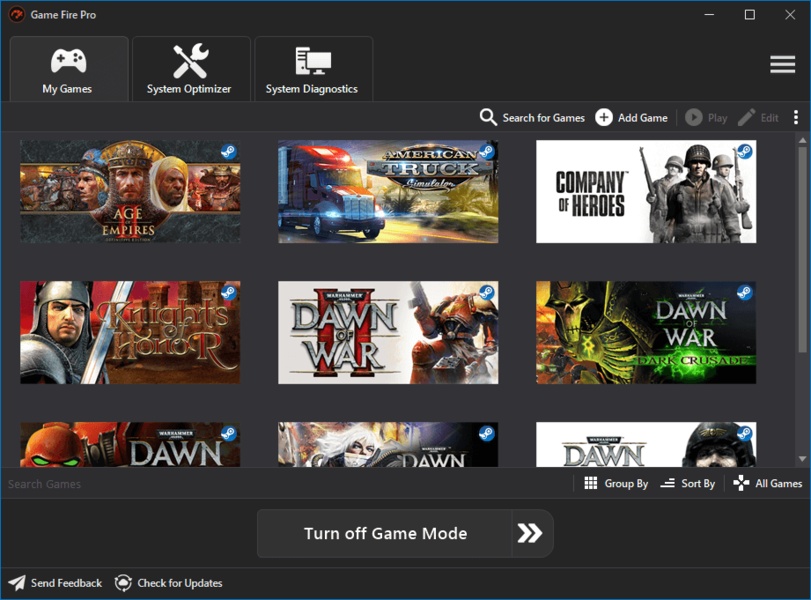Image resolution: width=811 pixels, height=600 pixels.
Task: Click Steam badge on Dark Crusade
Action: coord(744,292)
